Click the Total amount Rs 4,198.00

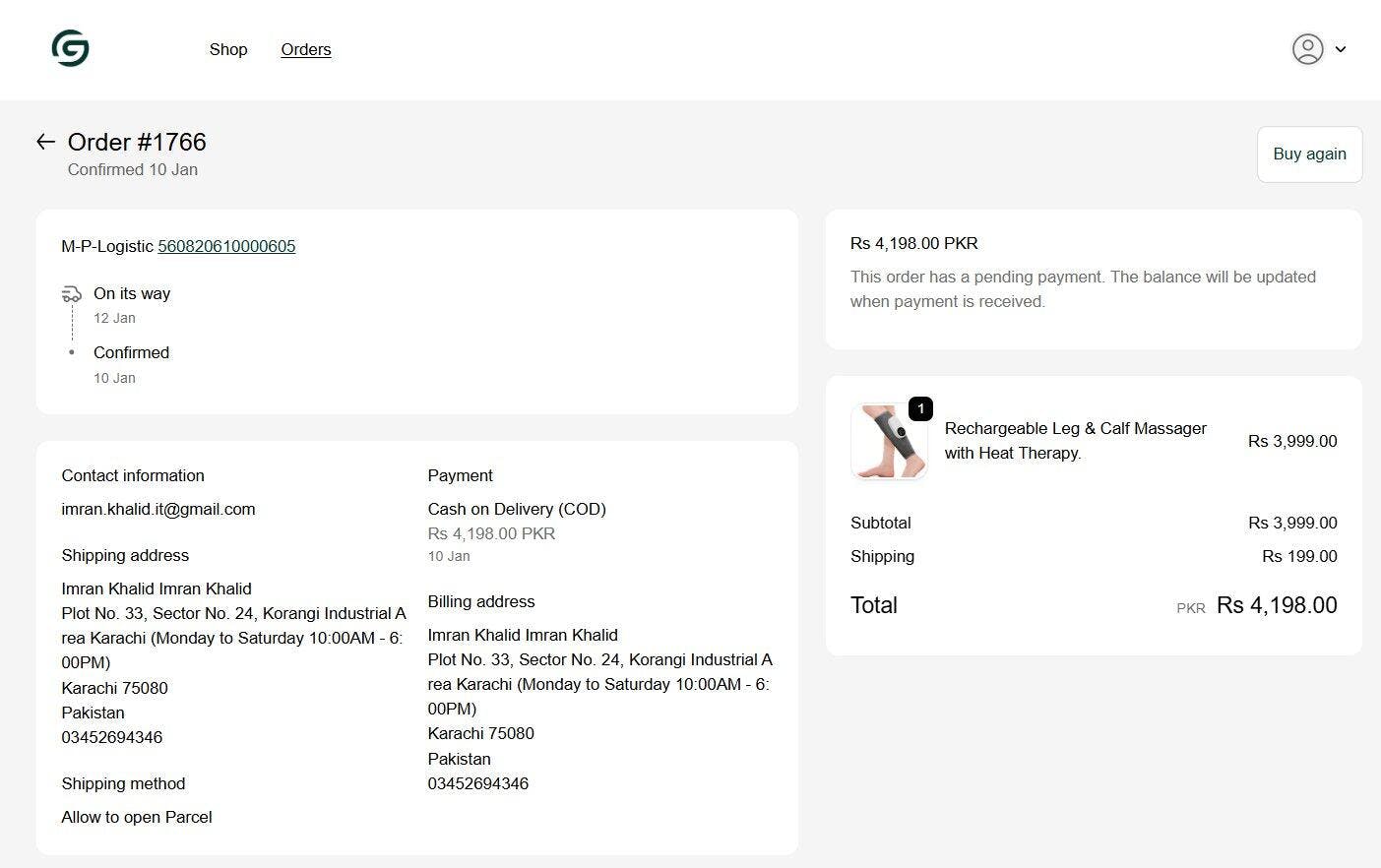(1276, 605)
